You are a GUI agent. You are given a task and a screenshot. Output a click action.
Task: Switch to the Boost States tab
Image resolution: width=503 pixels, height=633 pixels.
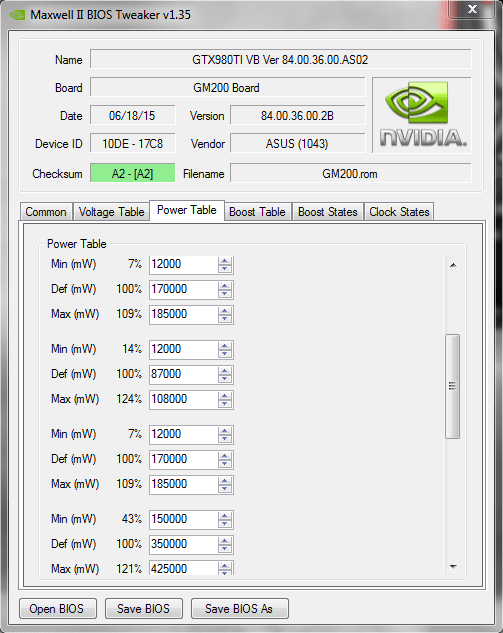coord(328,212)
